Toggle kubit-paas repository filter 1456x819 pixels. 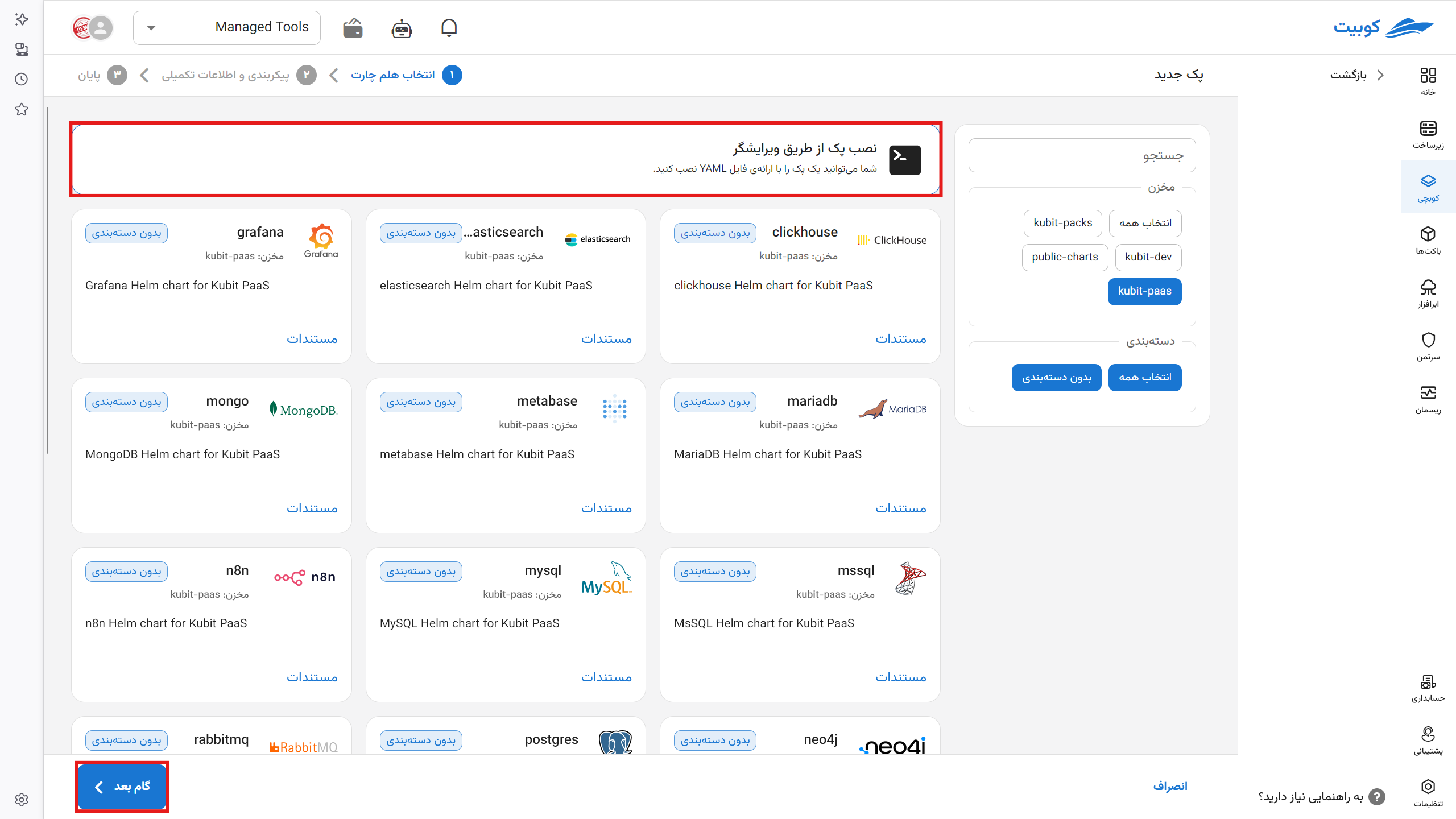click(1144, 291)
